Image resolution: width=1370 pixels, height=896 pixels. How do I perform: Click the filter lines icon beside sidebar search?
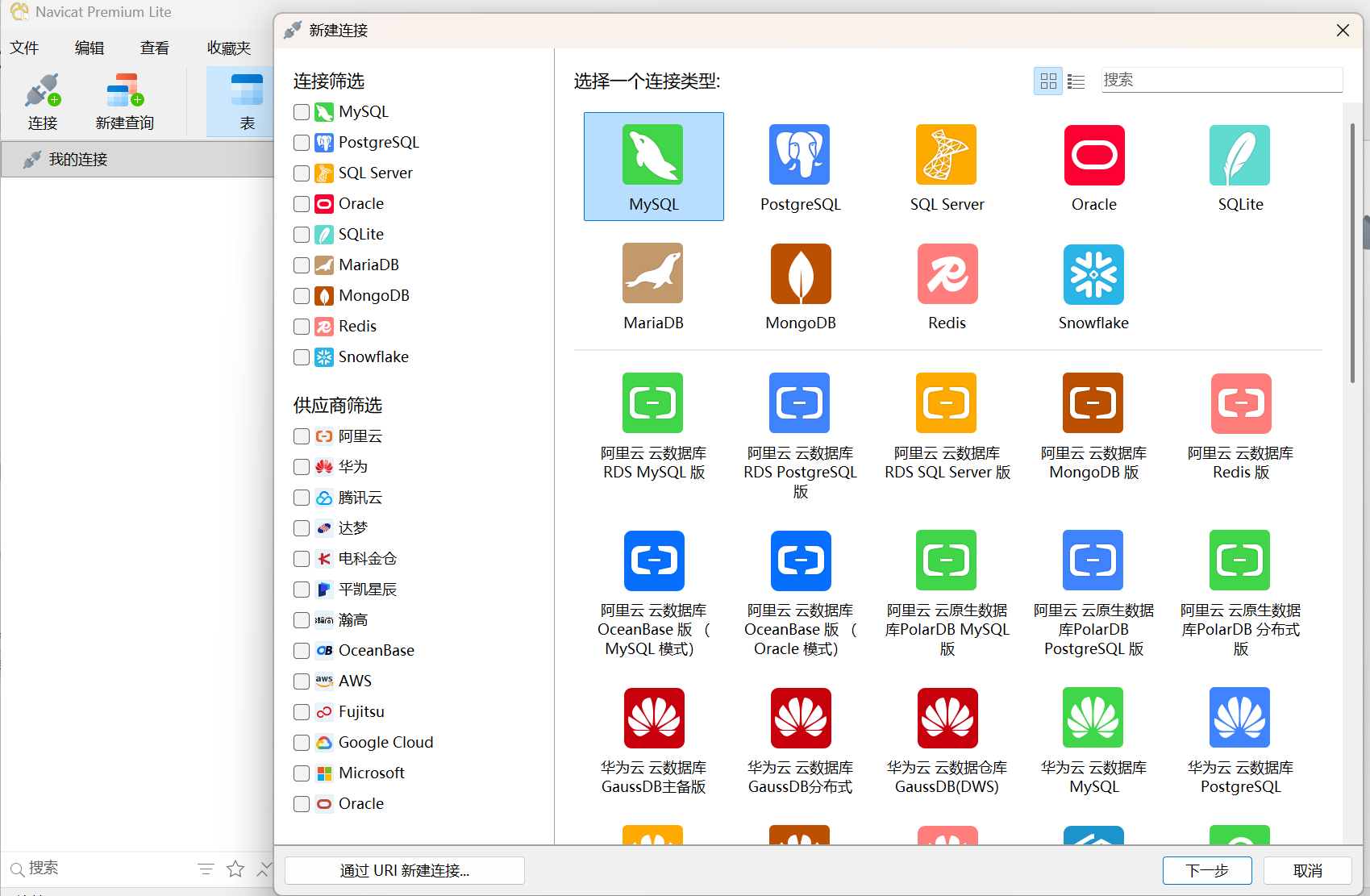(x=206, y=869)
